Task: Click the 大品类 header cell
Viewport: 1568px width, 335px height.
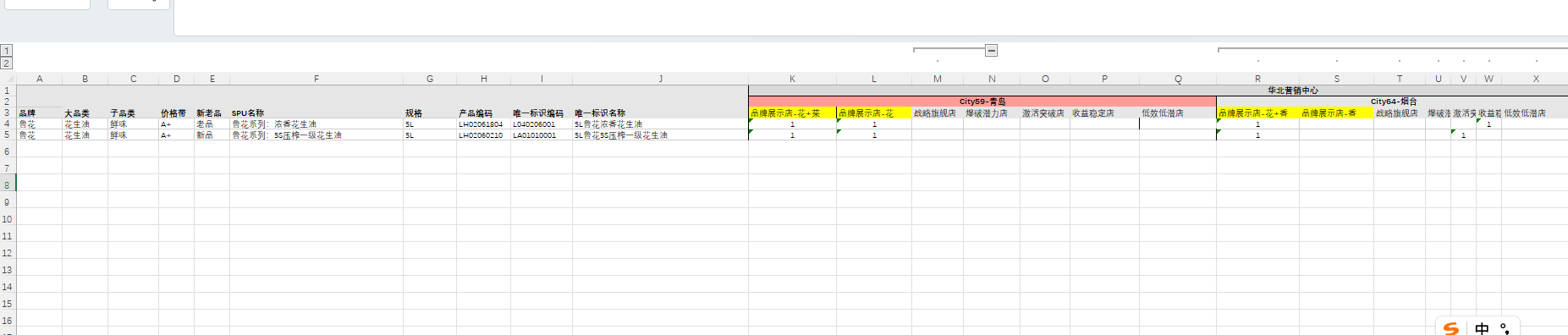Action: (85, 113)
